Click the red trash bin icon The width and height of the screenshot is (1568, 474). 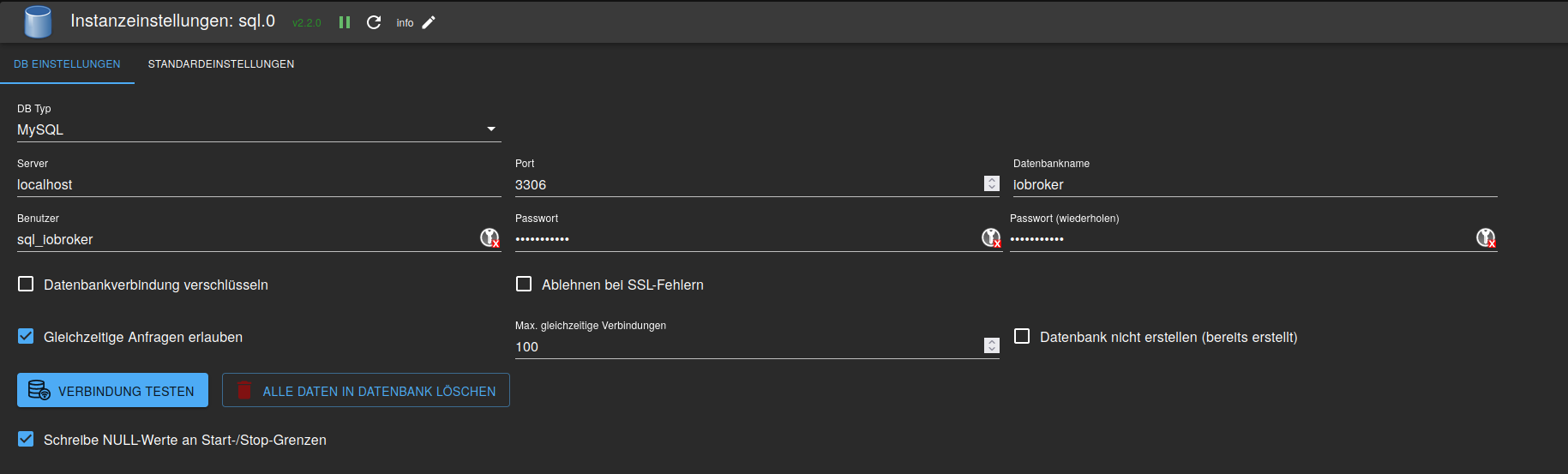[244, 390]
